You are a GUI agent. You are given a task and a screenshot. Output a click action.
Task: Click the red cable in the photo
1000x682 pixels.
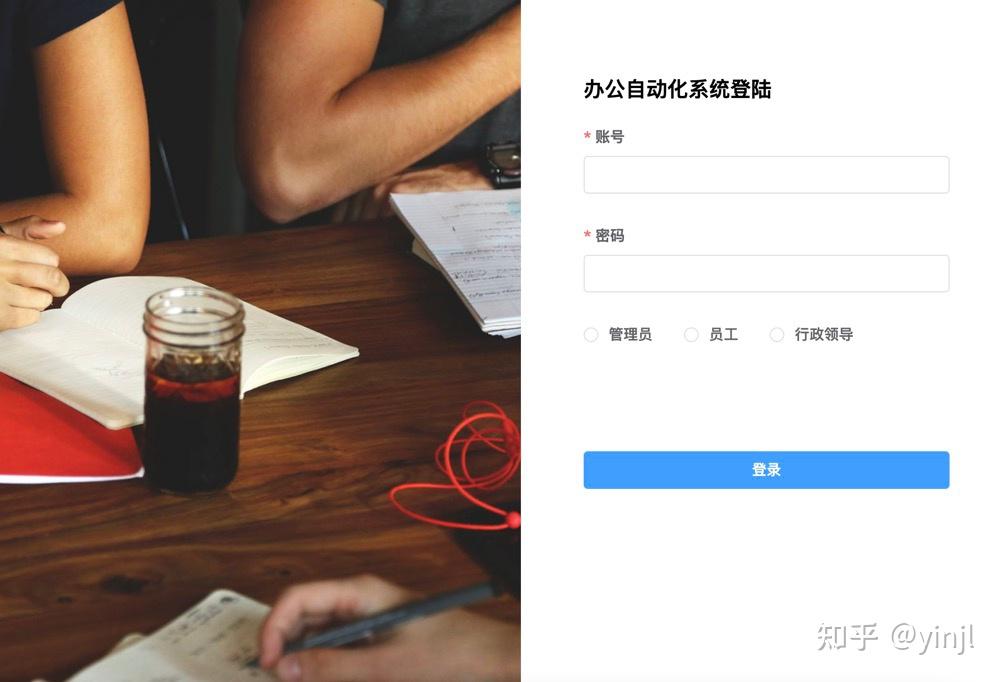tap(460, 468)
